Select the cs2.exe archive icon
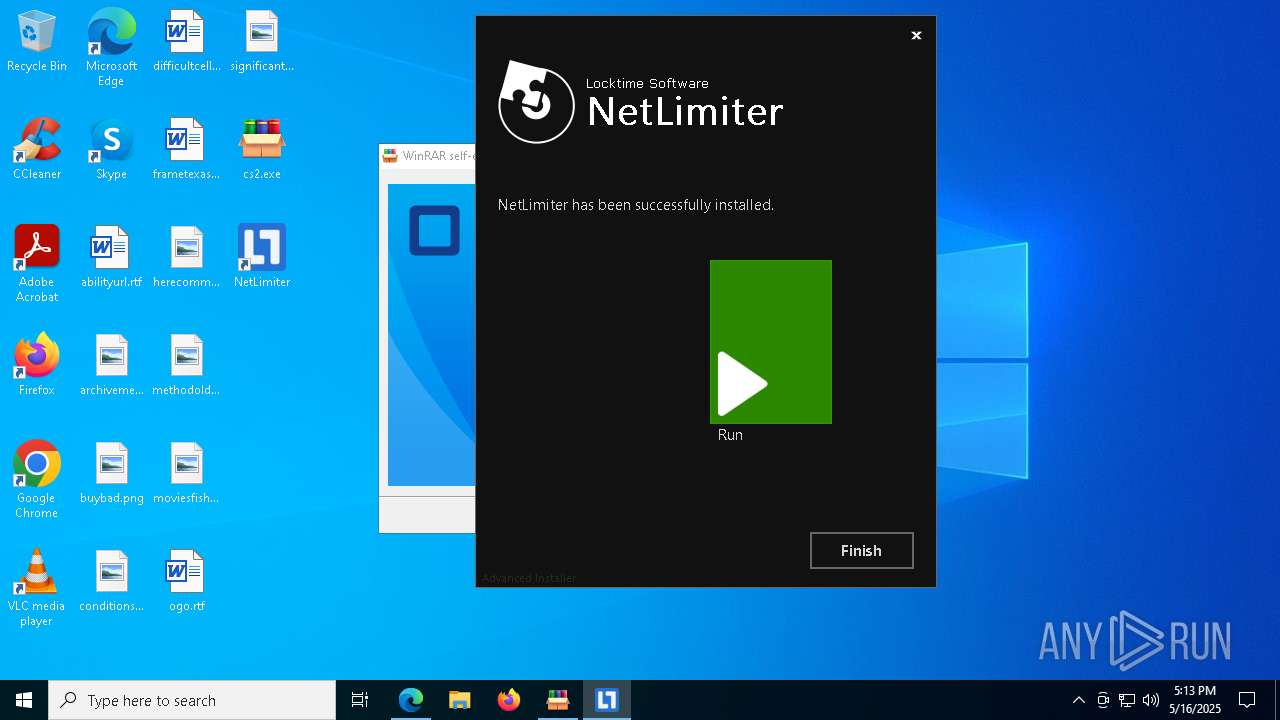Viewport: 1280px width, 720px height. click(262, 150)
